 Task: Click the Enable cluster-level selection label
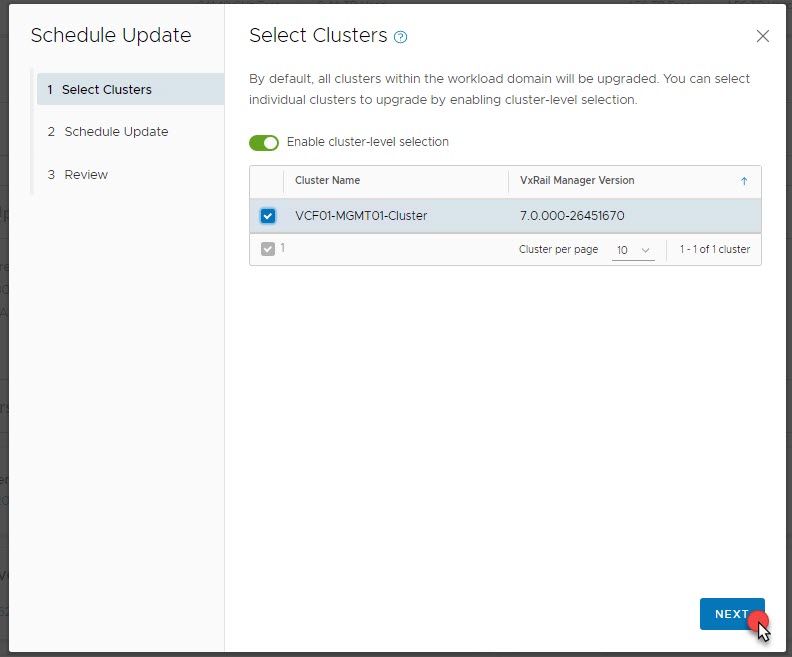tap(367, 142)
